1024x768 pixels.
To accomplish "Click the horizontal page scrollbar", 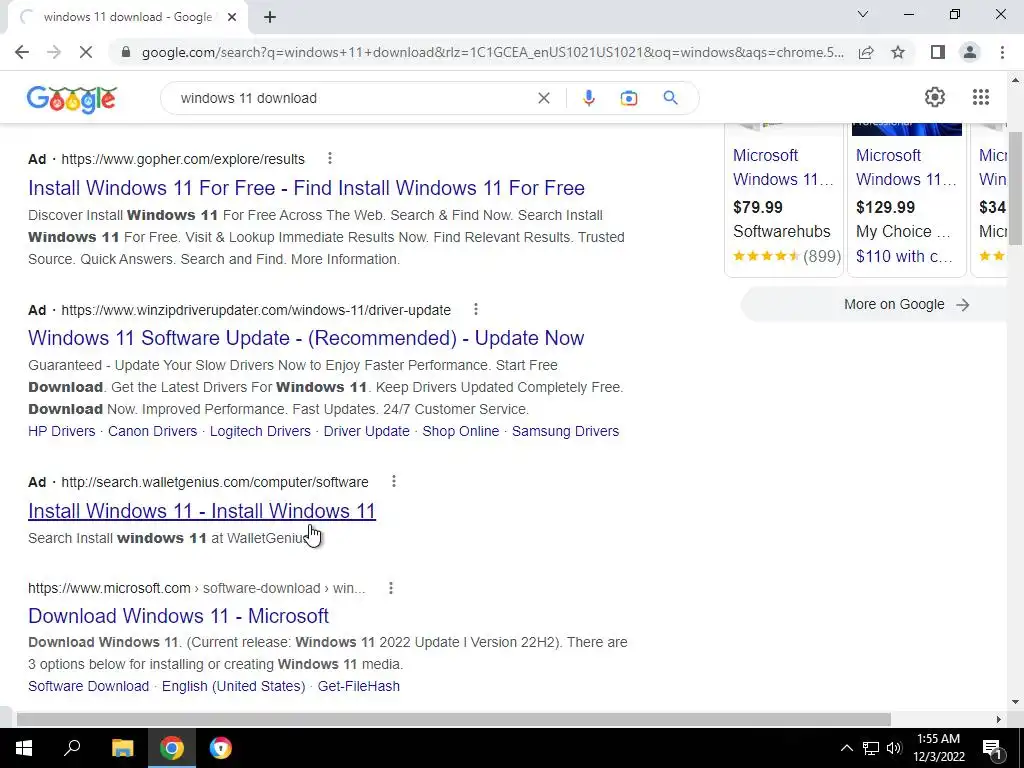I will 453,719.
